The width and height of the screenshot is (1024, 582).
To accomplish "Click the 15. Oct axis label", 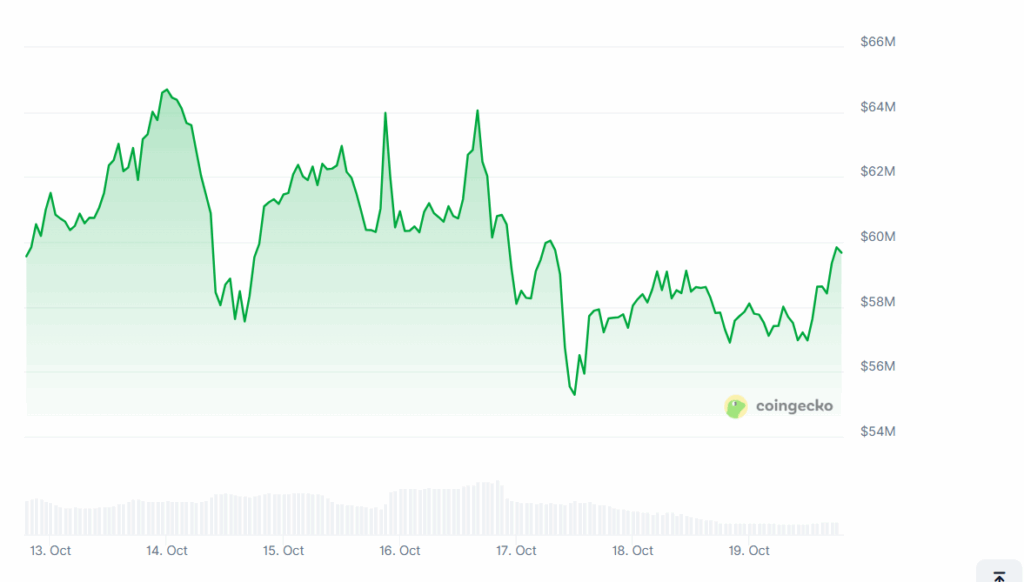I will [x=283, y=550].
